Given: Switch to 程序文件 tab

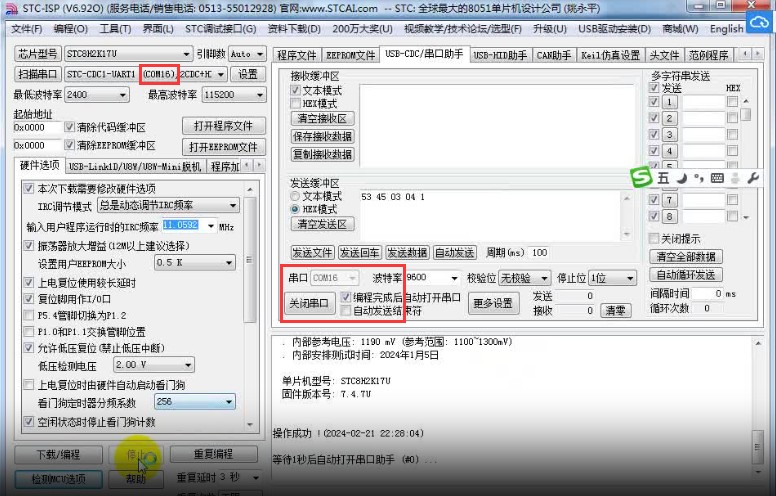Looking at the screenshot, I should (x=296, y=55).
